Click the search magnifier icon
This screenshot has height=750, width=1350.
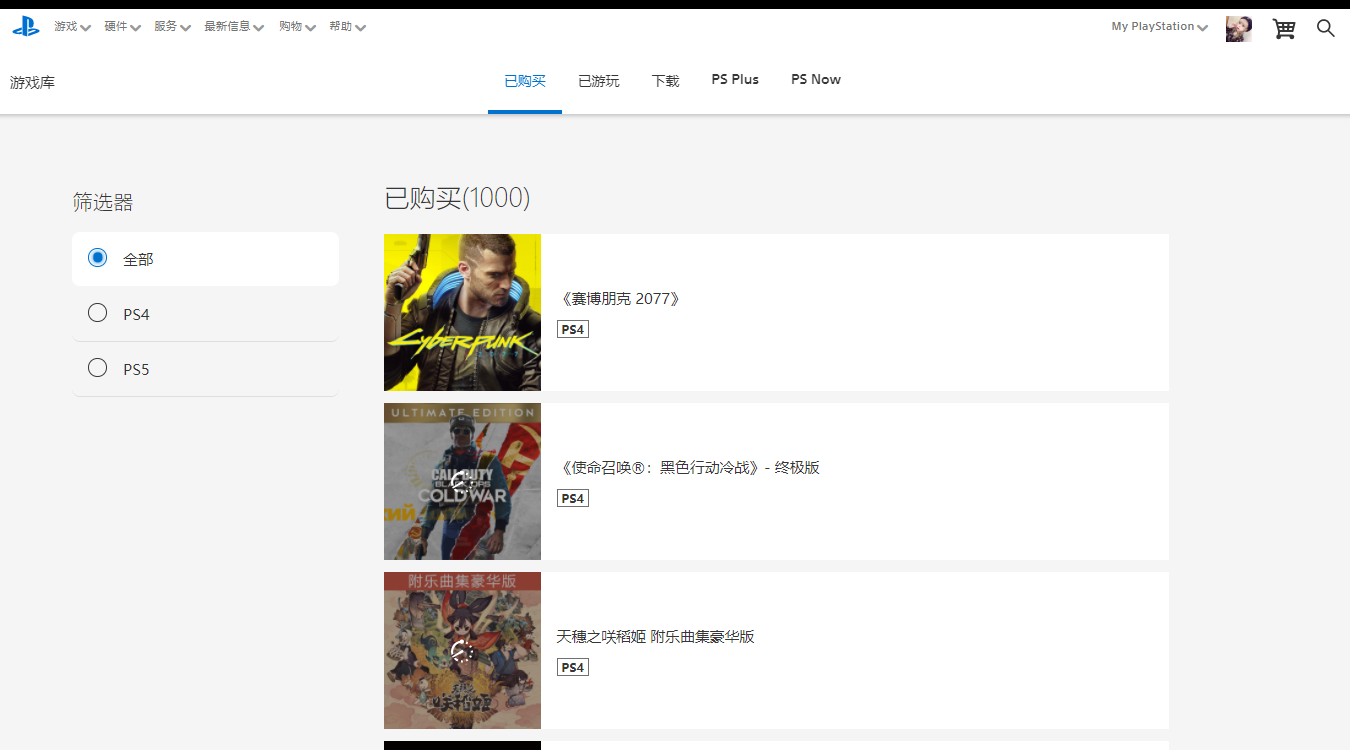point(1326,28)
